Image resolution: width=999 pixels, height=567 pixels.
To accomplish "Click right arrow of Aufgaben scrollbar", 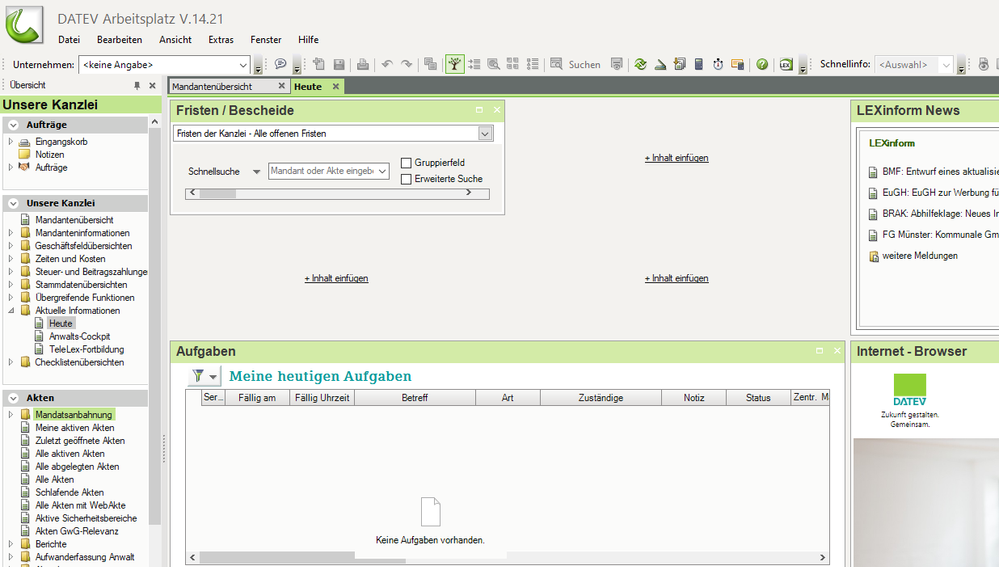I will click(x=823, y=557).
